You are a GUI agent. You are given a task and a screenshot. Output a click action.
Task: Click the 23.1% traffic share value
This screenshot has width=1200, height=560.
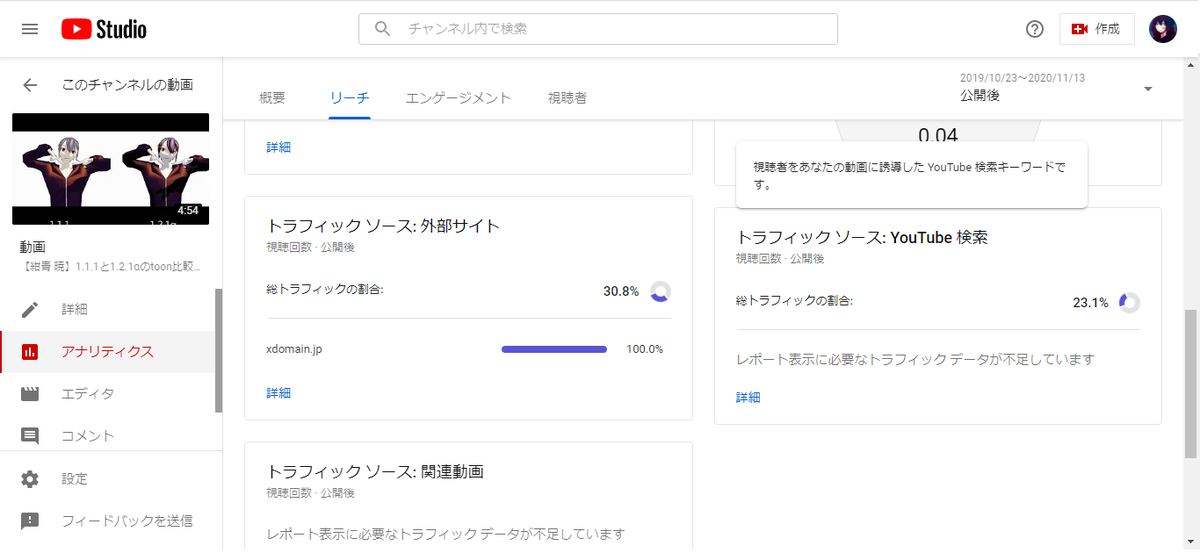pyautogui.click(x=1090, y=302)
